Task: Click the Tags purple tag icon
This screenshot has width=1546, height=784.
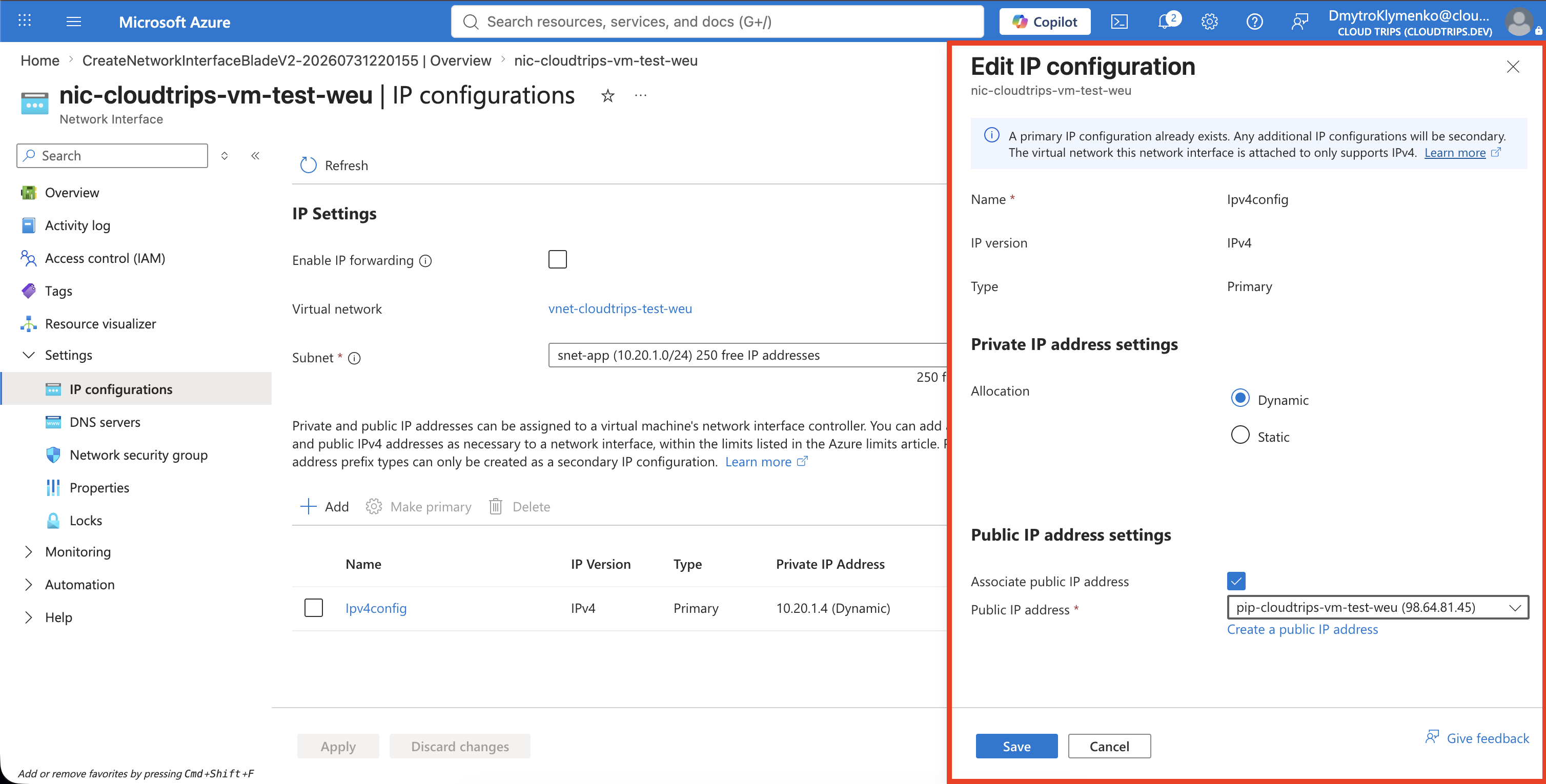Action: tap(28, 291)
